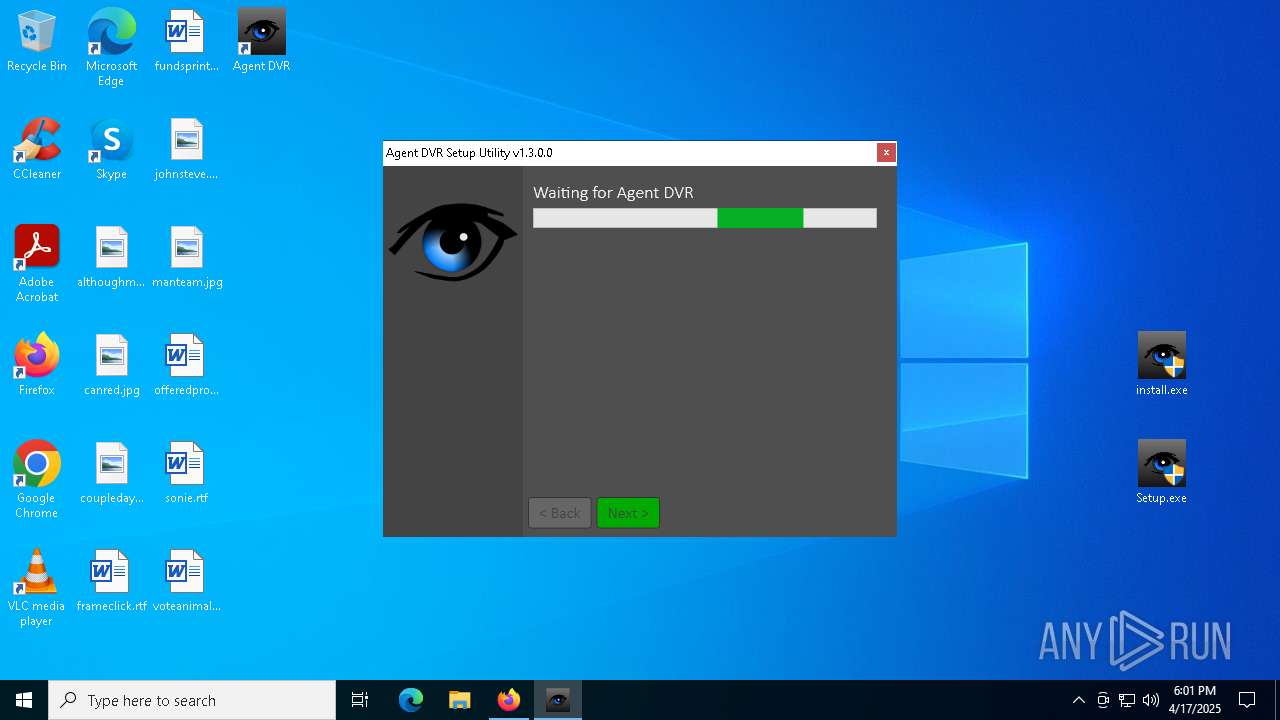Select the Adobe Acrobat shortcut
This screenshot has width=1280, height=720.
pyautogui.click(x=37, y=264)
